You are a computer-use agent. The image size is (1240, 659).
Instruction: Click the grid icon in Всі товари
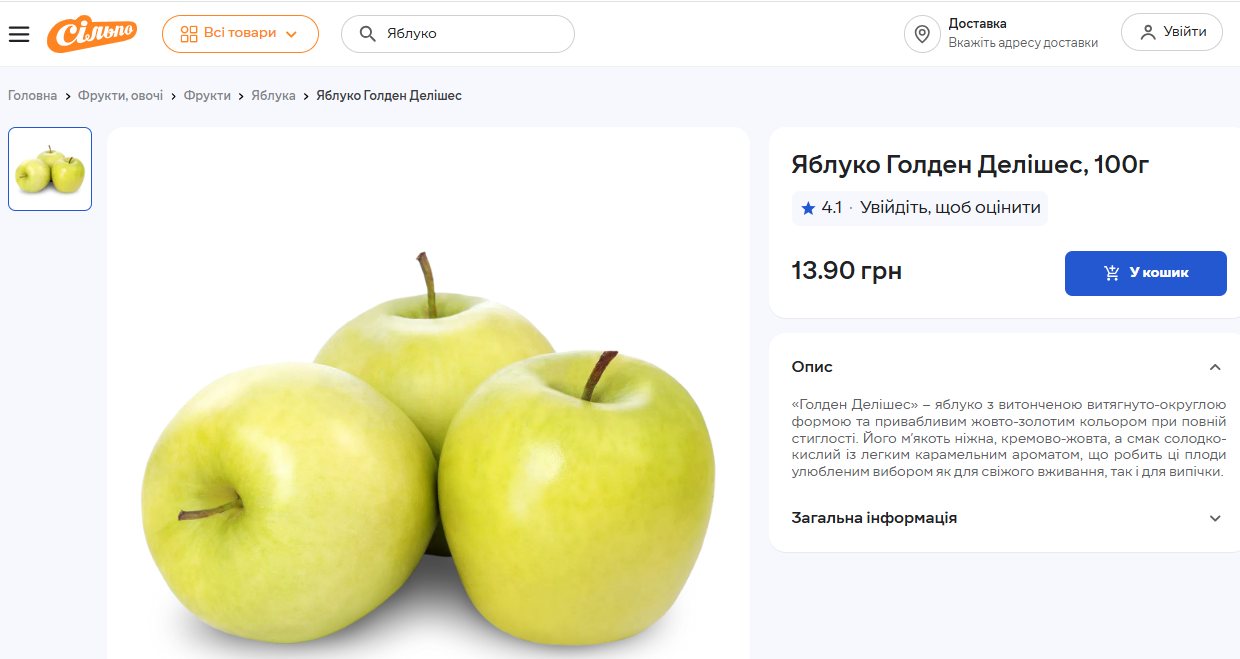(189, 34)
